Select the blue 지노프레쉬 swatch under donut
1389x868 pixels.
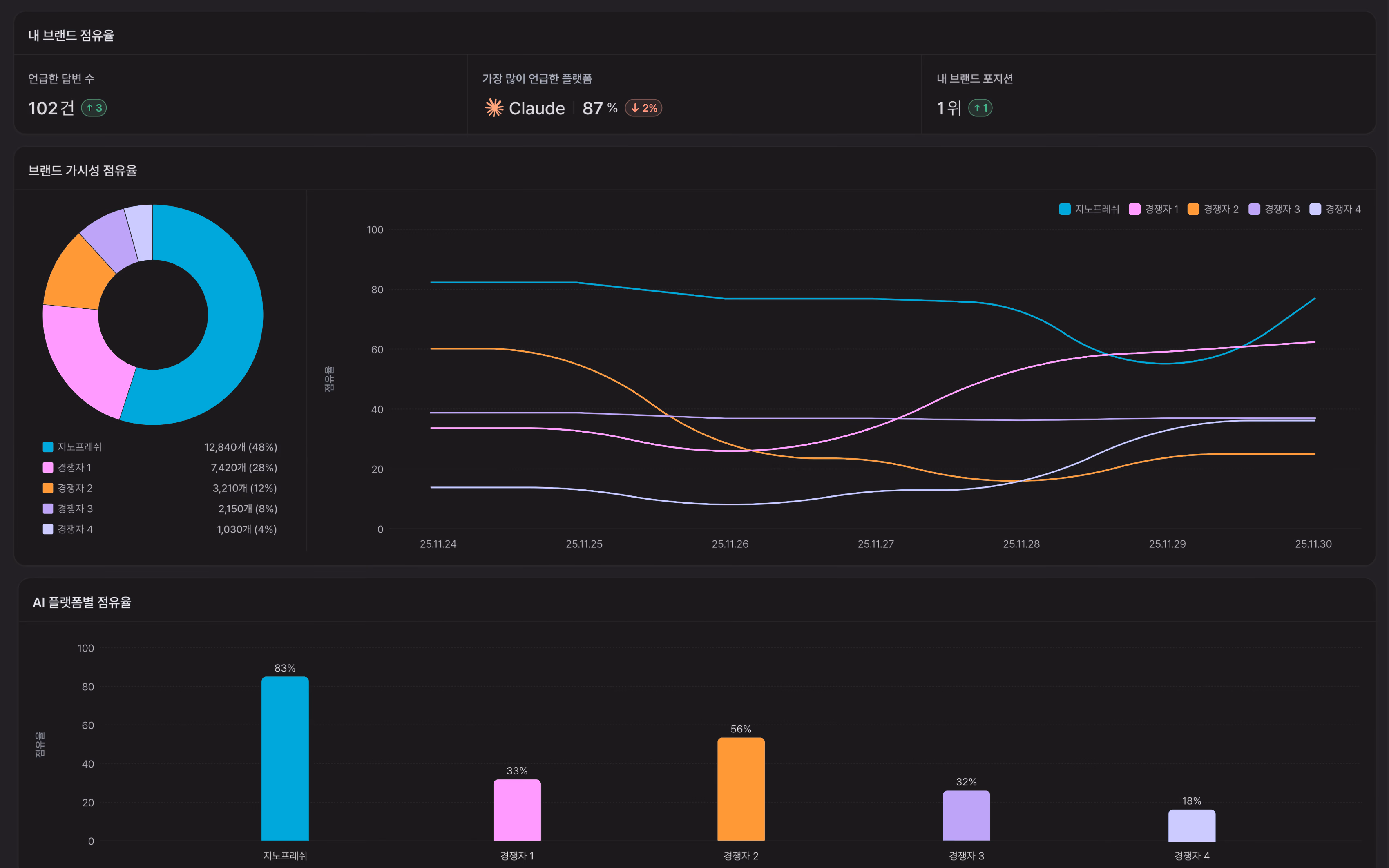48,446
